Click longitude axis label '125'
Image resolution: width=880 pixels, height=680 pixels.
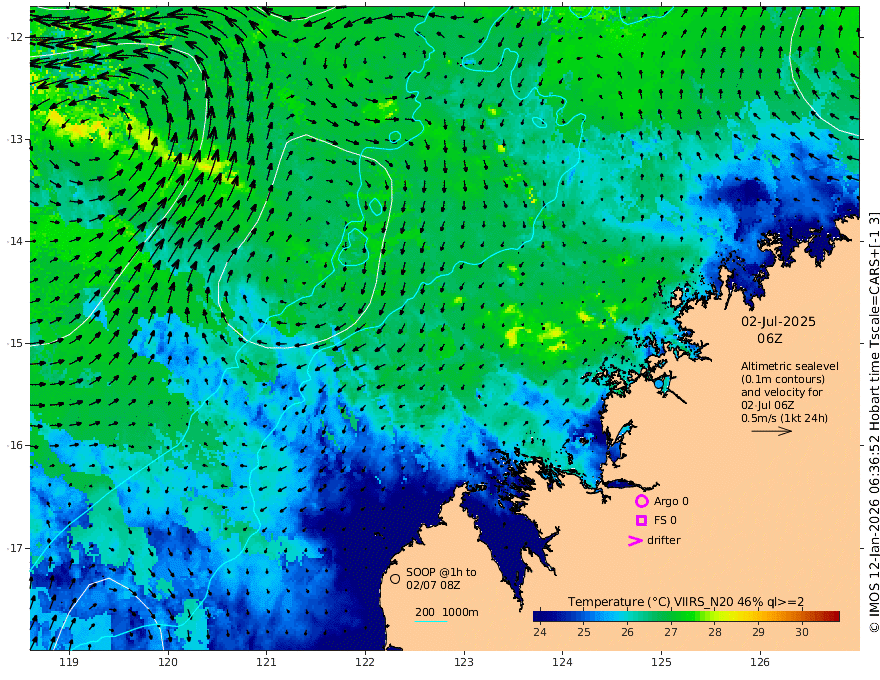(661, 662)
